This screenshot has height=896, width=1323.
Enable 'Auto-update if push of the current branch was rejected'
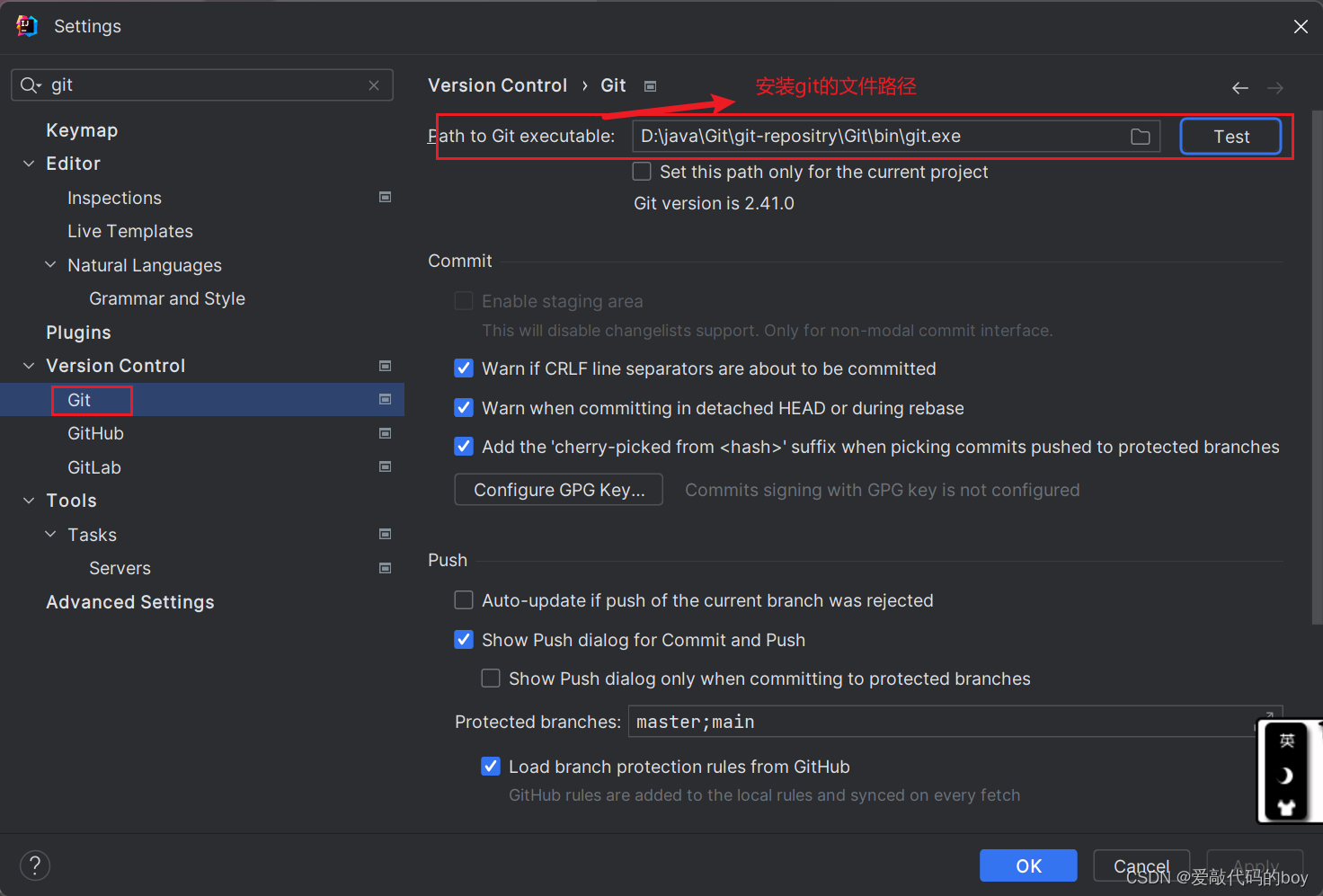tap(463, 599)
